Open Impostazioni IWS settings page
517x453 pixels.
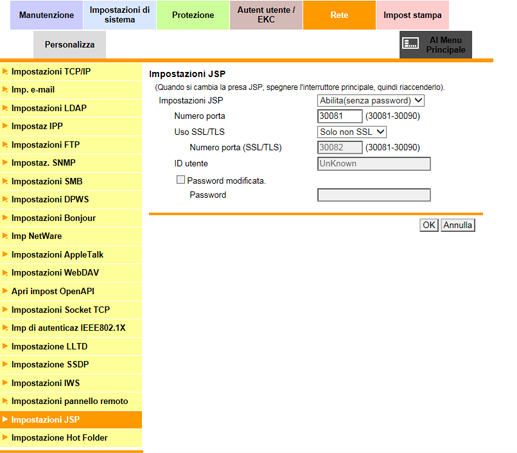point(71,383)
